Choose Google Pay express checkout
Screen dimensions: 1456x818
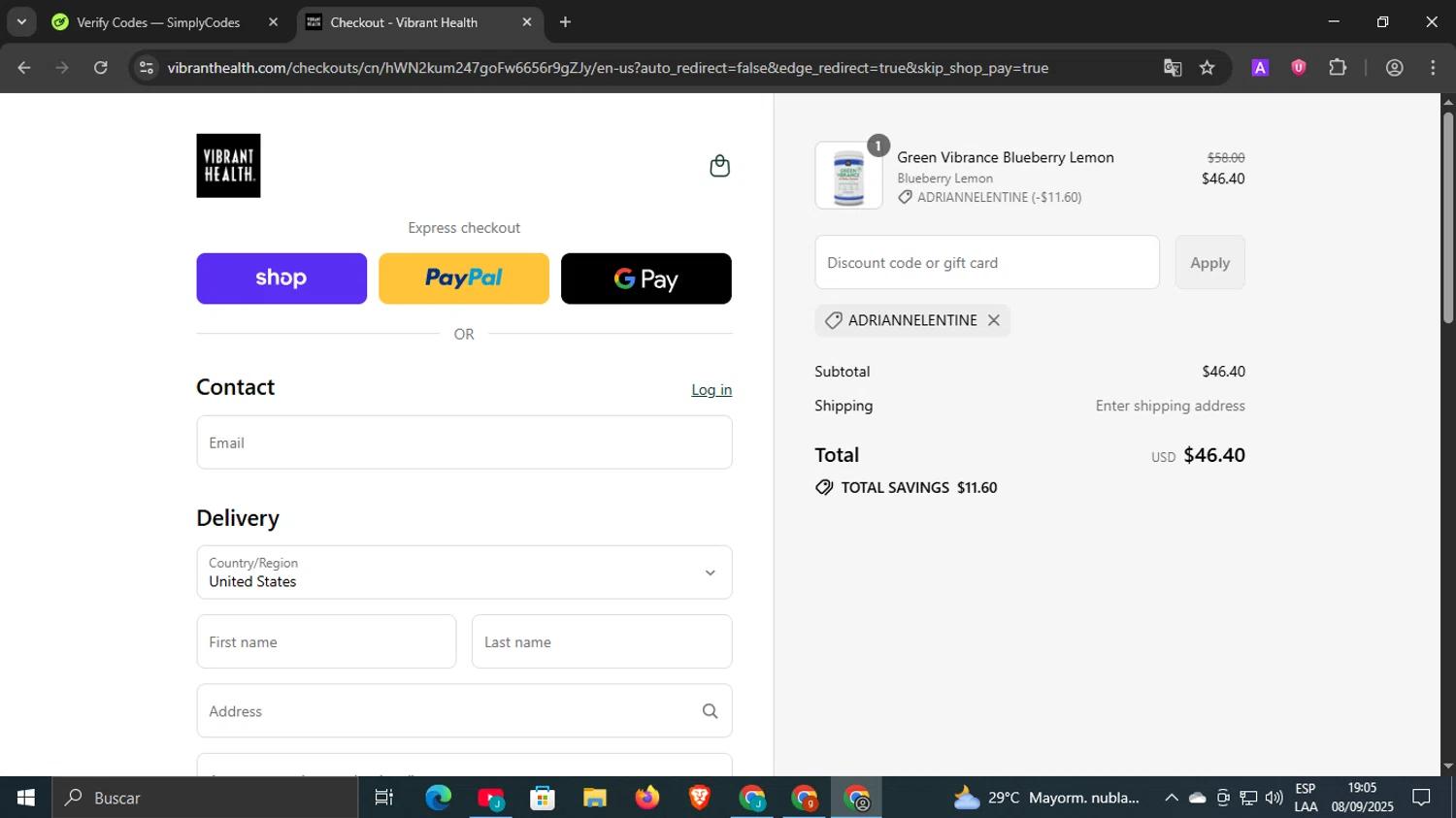coord(646,278)
